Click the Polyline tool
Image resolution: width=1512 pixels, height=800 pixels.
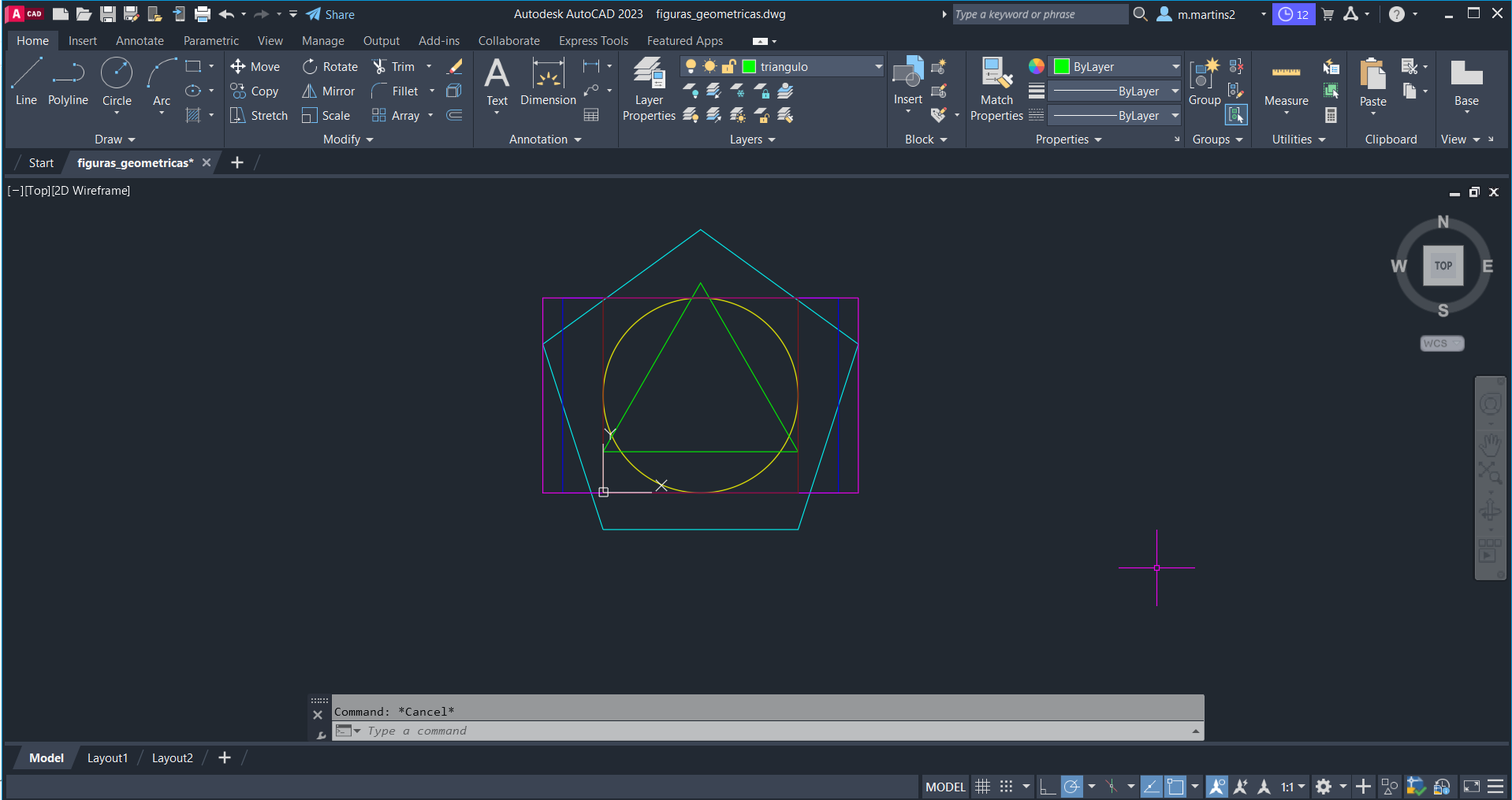click(x=68, y=81)
